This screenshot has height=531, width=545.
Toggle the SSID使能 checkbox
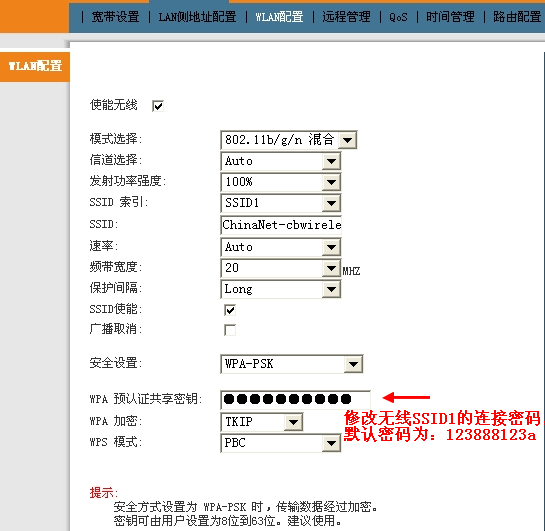[x=230, y=310]
